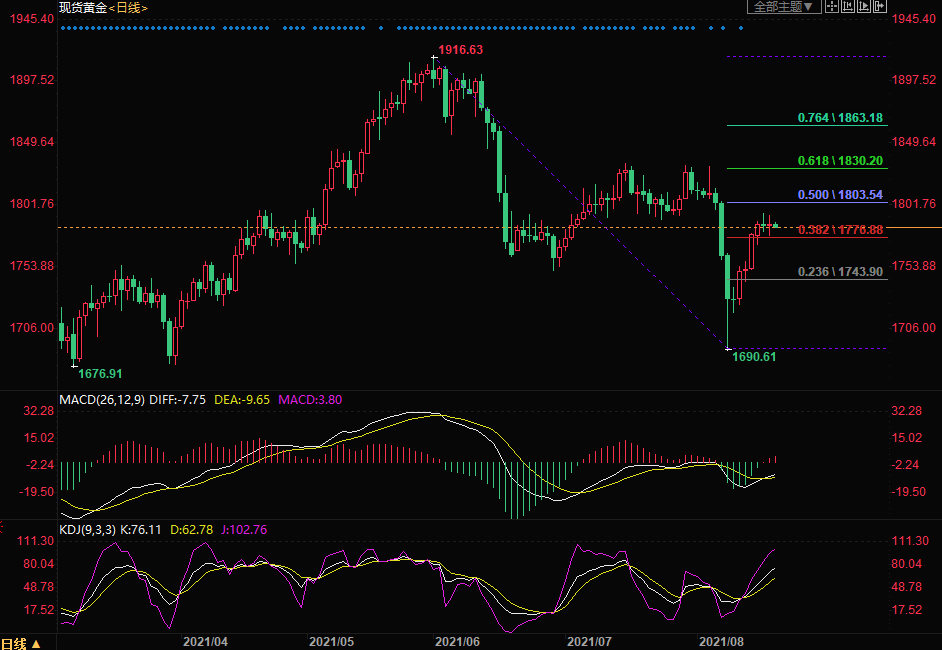
Task: Click the MACD(26,12,9) indicator label
Action: [102, 399]
